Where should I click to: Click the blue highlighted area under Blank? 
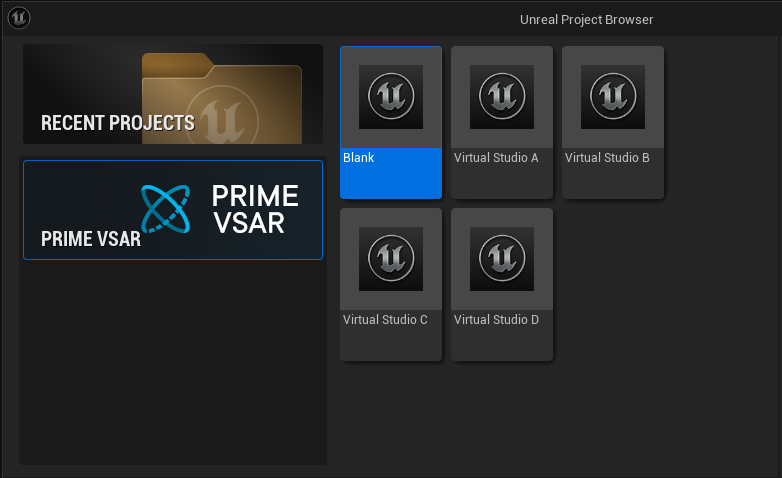click(x=391, y=182)
